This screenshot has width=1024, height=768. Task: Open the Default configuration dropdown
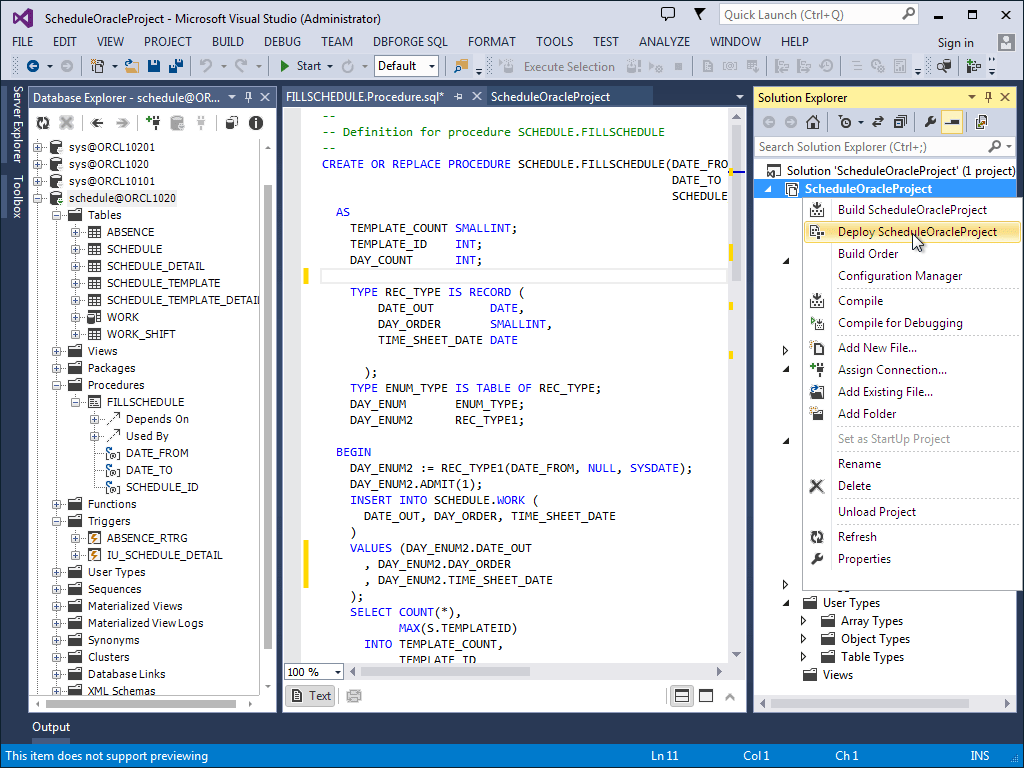coord(406,65)
